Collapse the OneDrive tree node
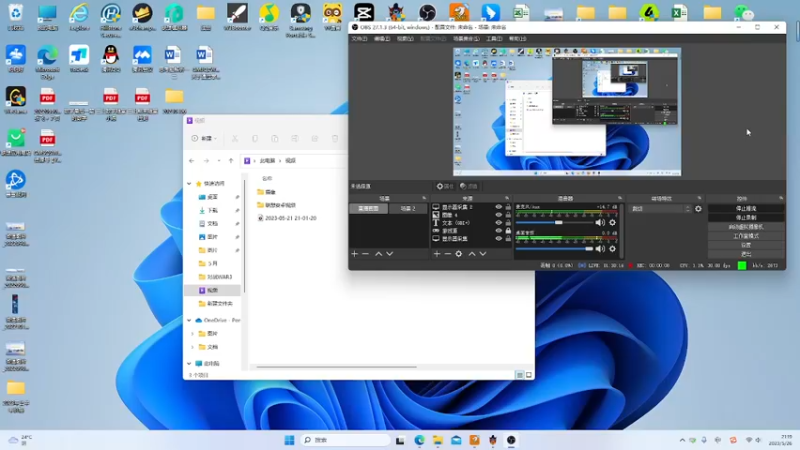Image resolution: width=800 pixels, height=450 pixels. point(189,320)
